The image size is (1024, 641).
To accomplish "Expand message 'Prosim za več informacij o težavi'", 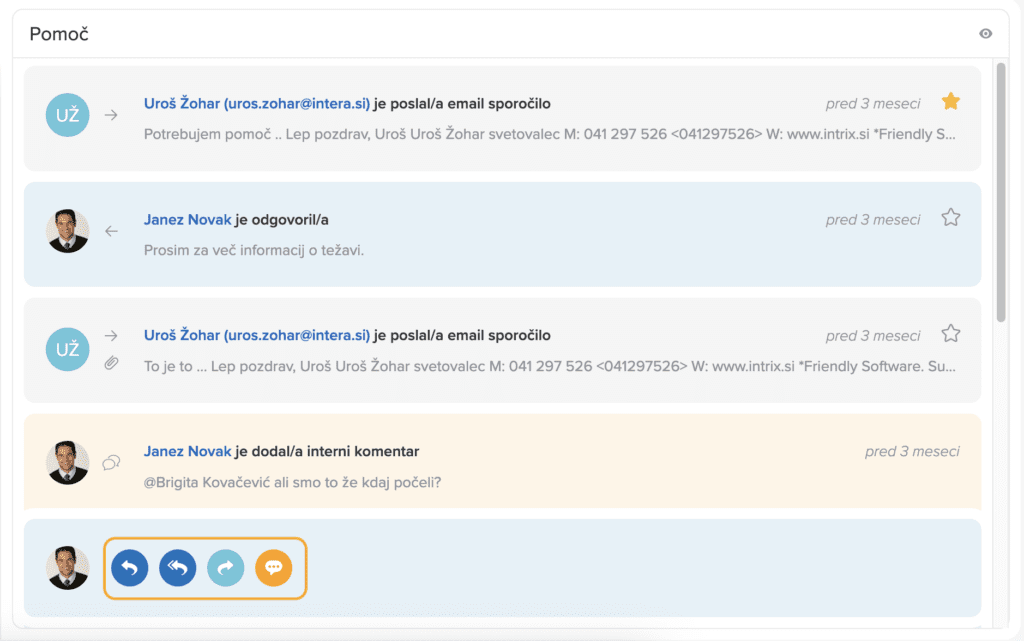I will 254,250.
